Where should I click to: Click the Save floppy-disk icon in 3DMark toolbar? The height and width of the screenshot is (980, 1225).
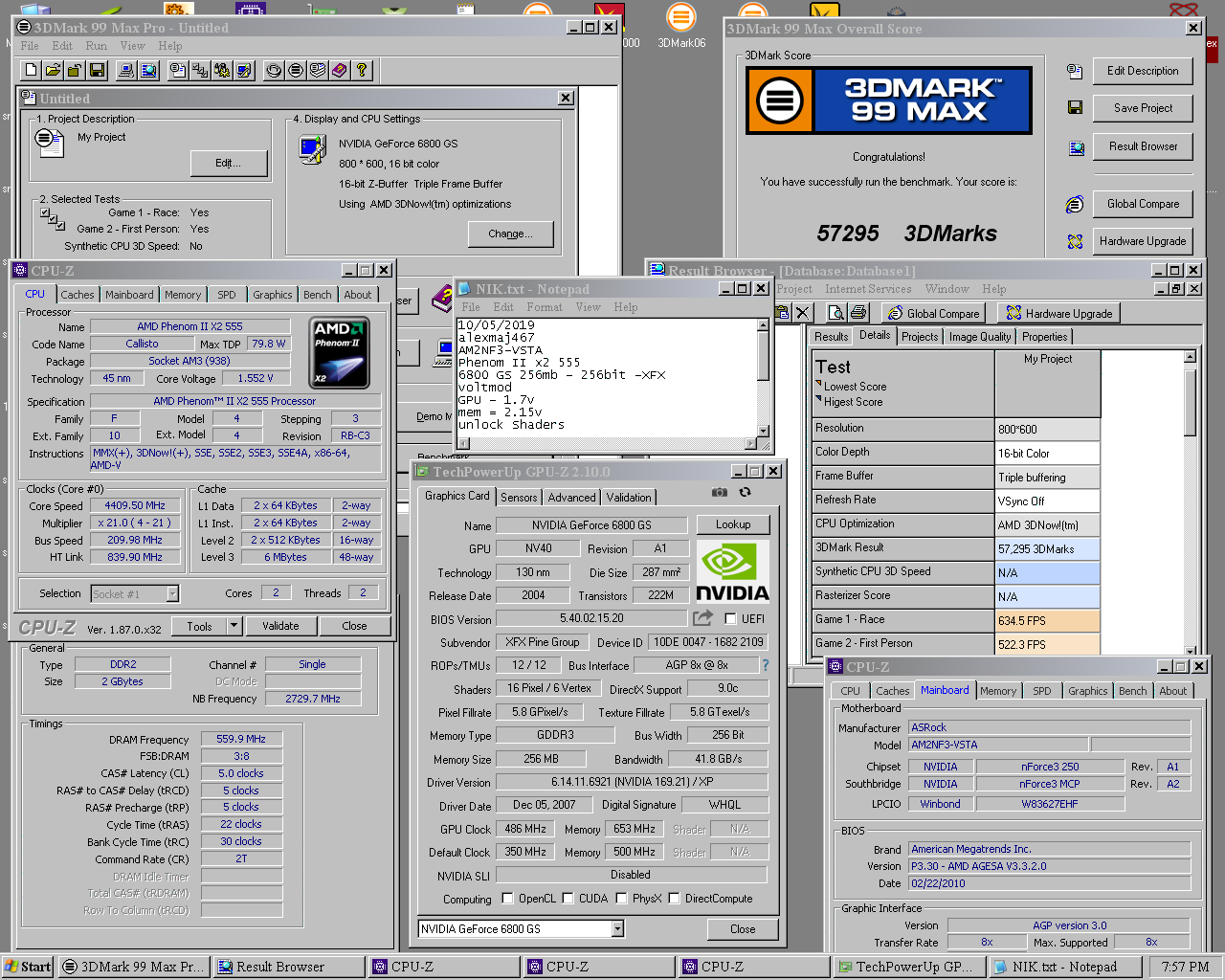(97, 70)
